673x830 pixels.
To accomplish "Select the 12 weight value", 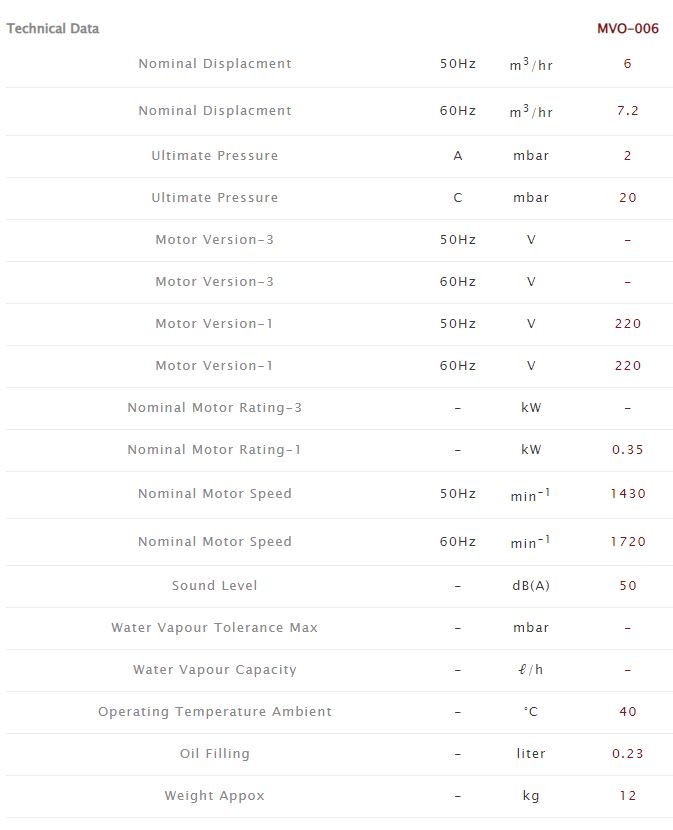I will (628, 795).
